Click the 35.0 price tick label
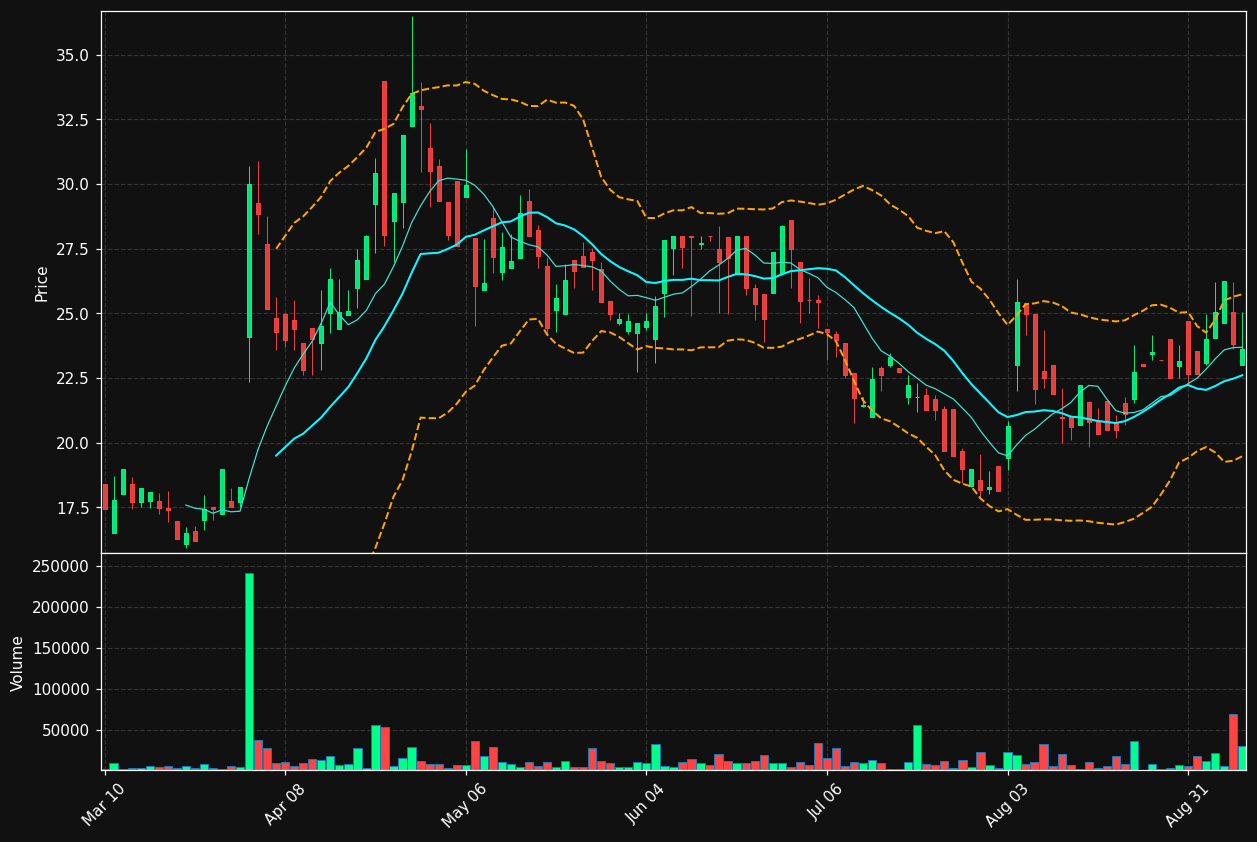Image resolution: width=1257 pixels, height=842 pixels. (x=71, y=56)
